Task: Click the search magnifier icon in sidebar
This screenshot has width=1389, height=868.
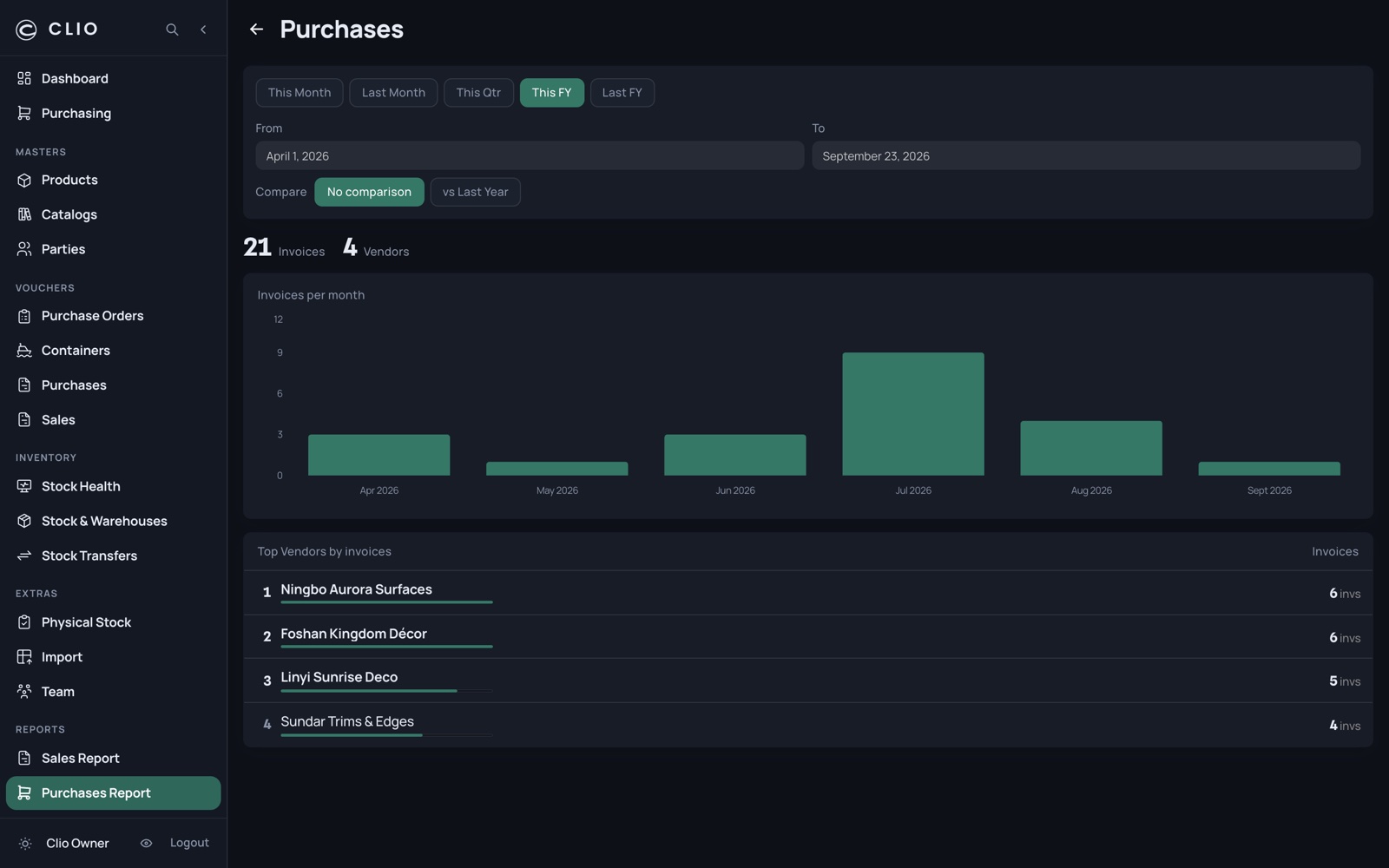Action: pyautogui.click(x=172, y=30)
